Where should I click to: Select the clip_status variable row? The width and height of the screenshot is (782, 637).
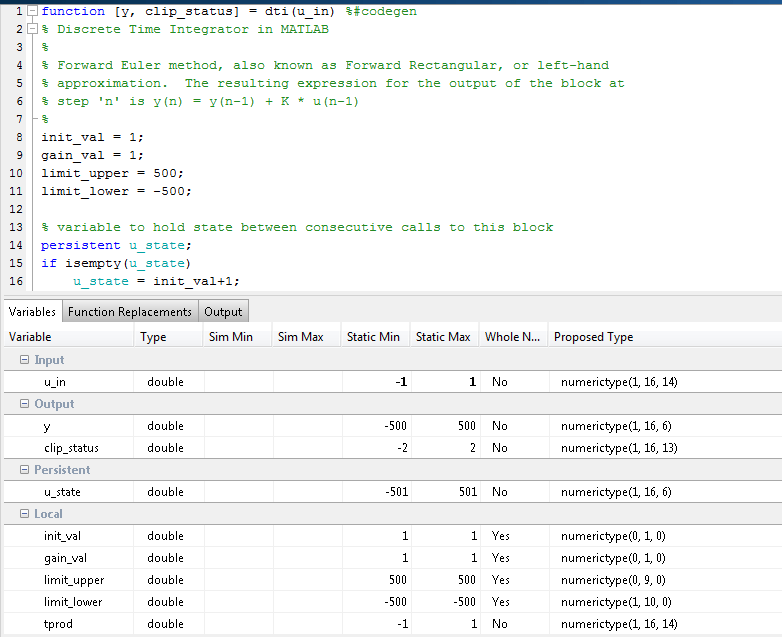[x=71, y=448]
